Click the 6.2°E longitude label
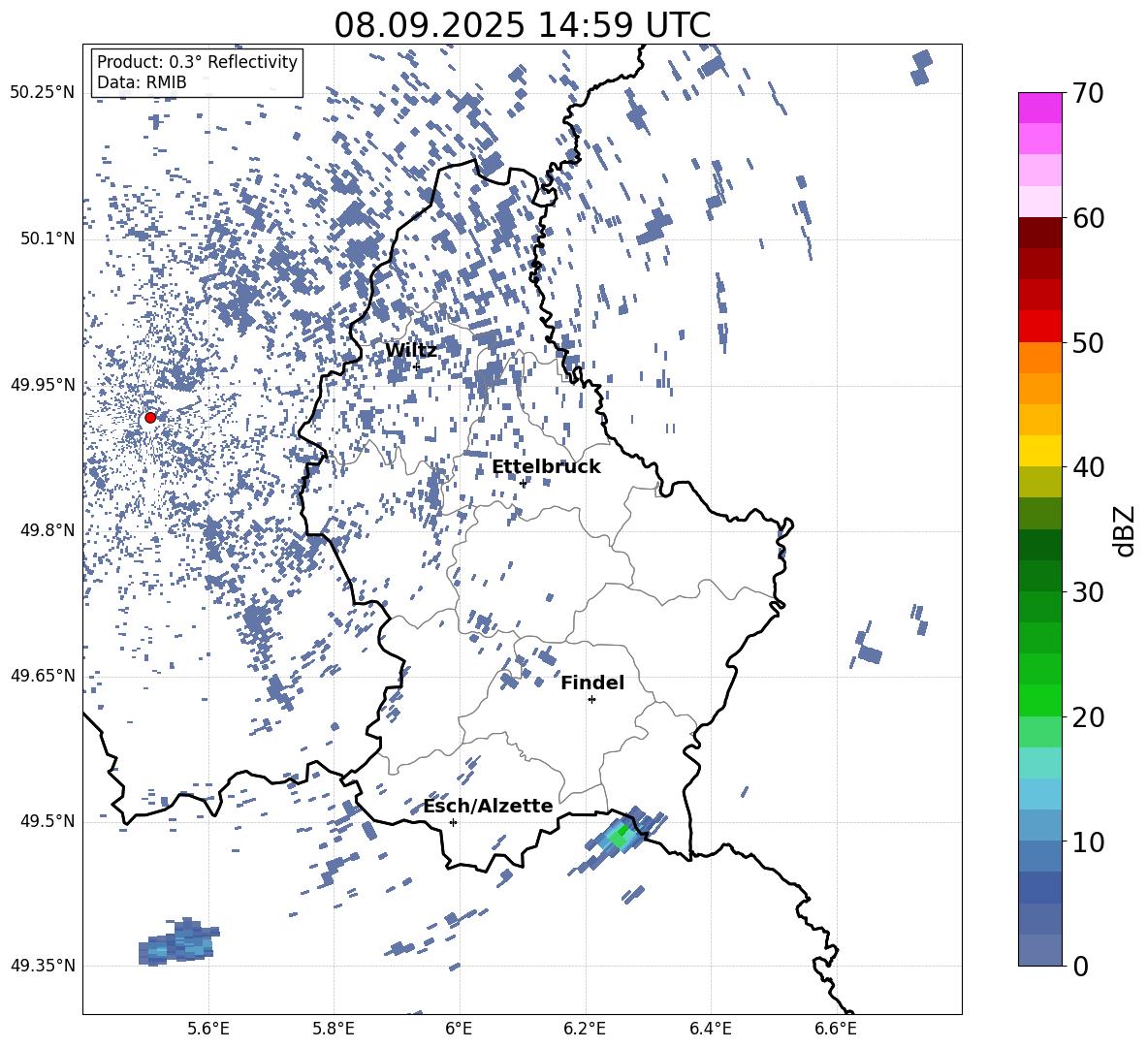This screenshot has height=1048, width=1148. click(585, 1029)
